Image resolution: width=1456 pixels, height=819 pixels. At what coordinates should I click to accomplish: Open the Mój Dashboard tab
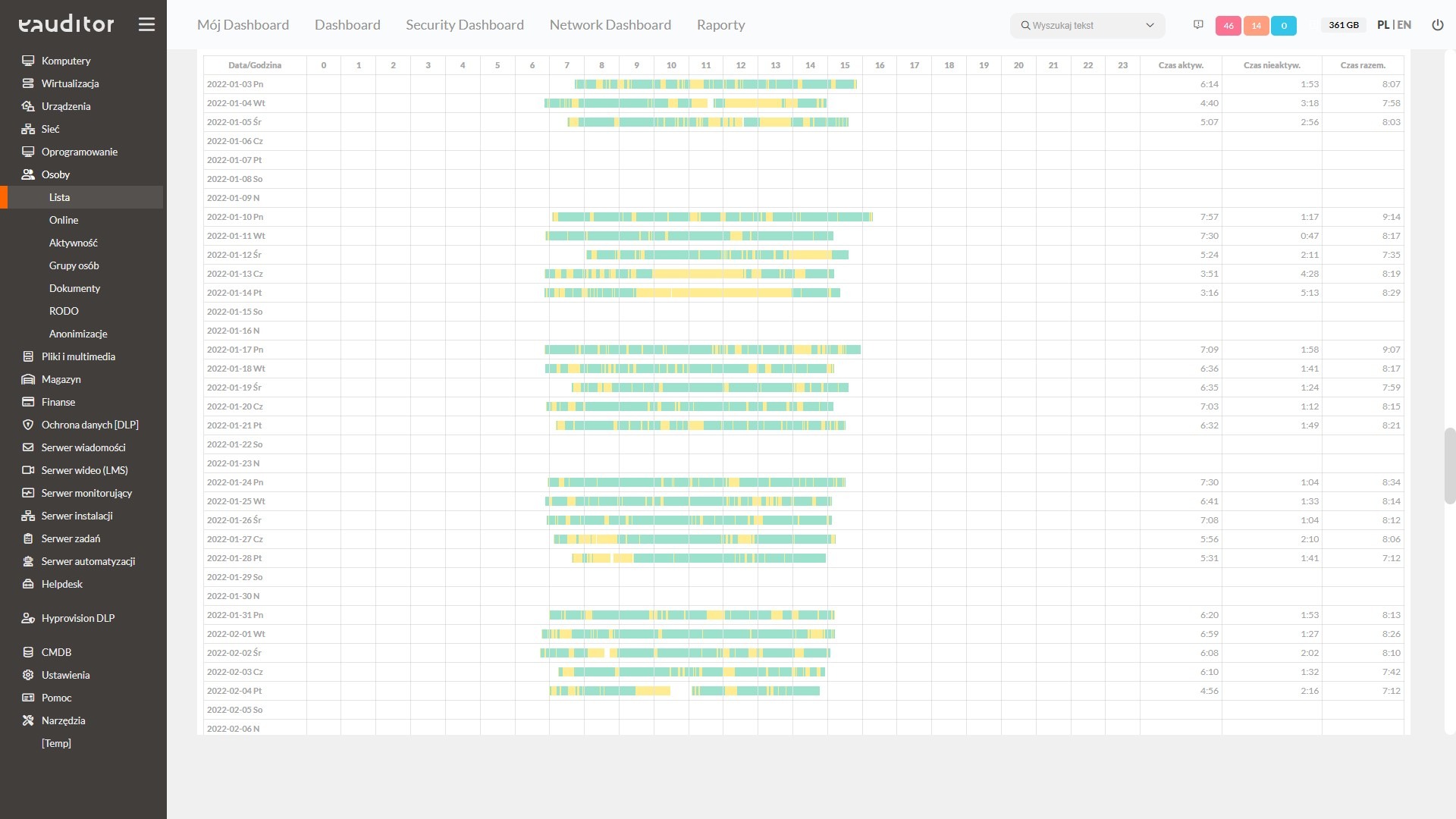[x=243, y=25]
